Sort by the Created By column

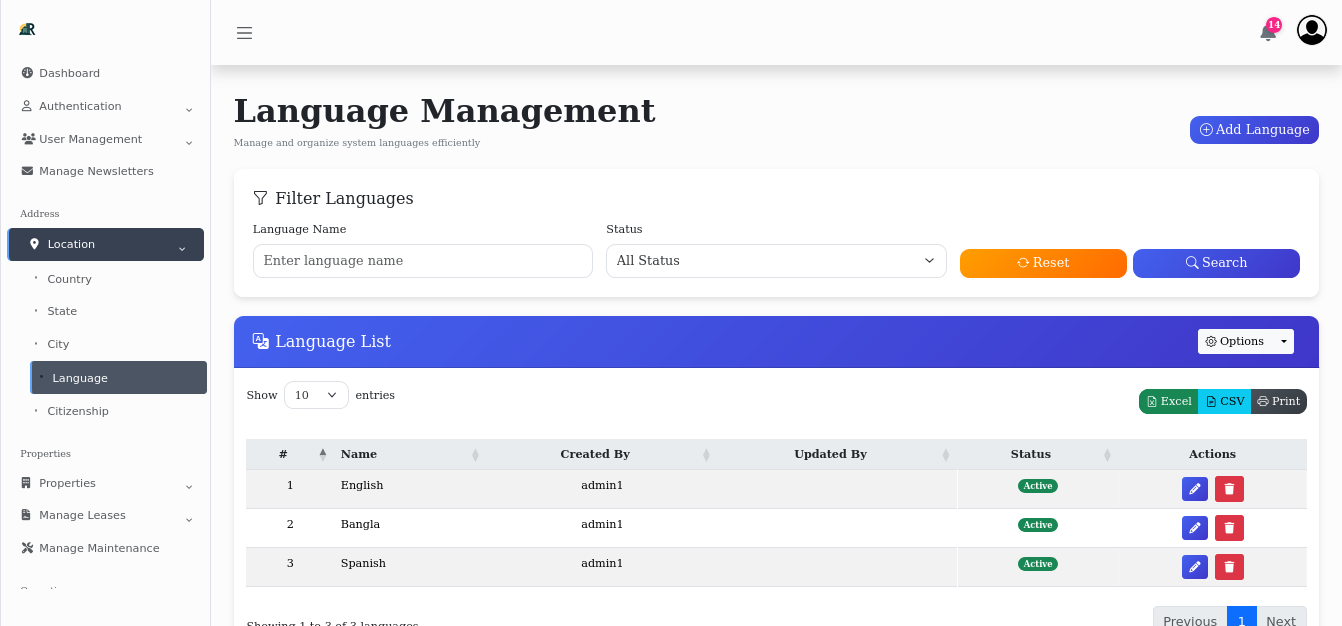click(595, 454)
